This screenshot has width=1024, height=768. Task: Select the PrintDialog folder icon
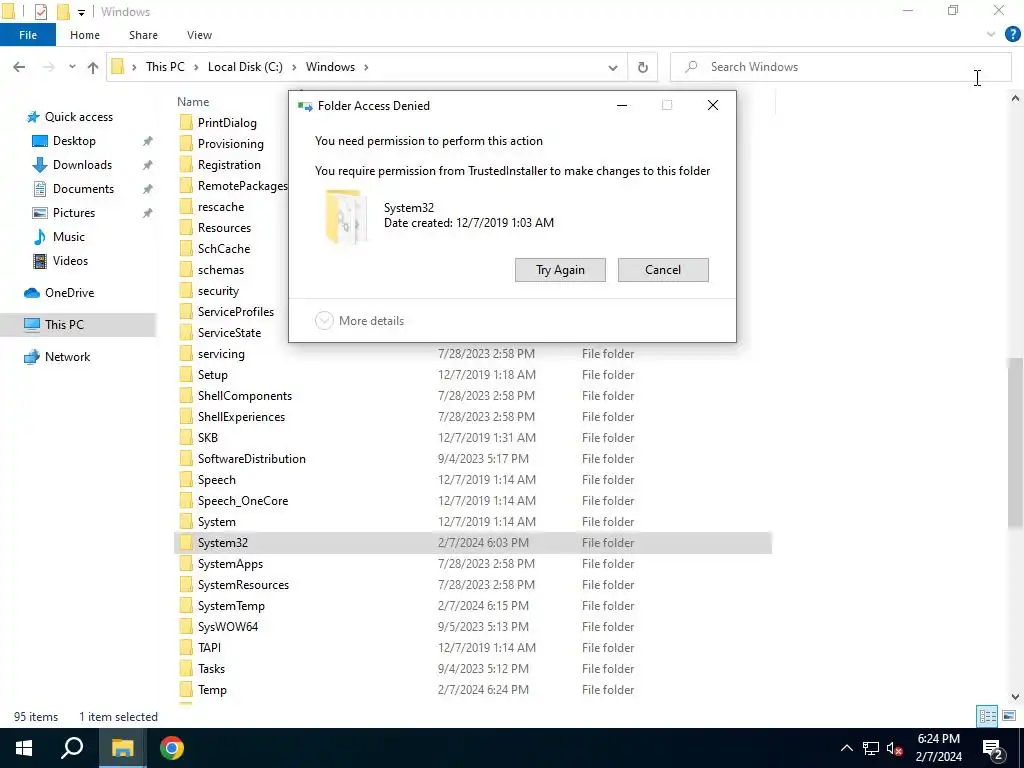click(186, 123)
